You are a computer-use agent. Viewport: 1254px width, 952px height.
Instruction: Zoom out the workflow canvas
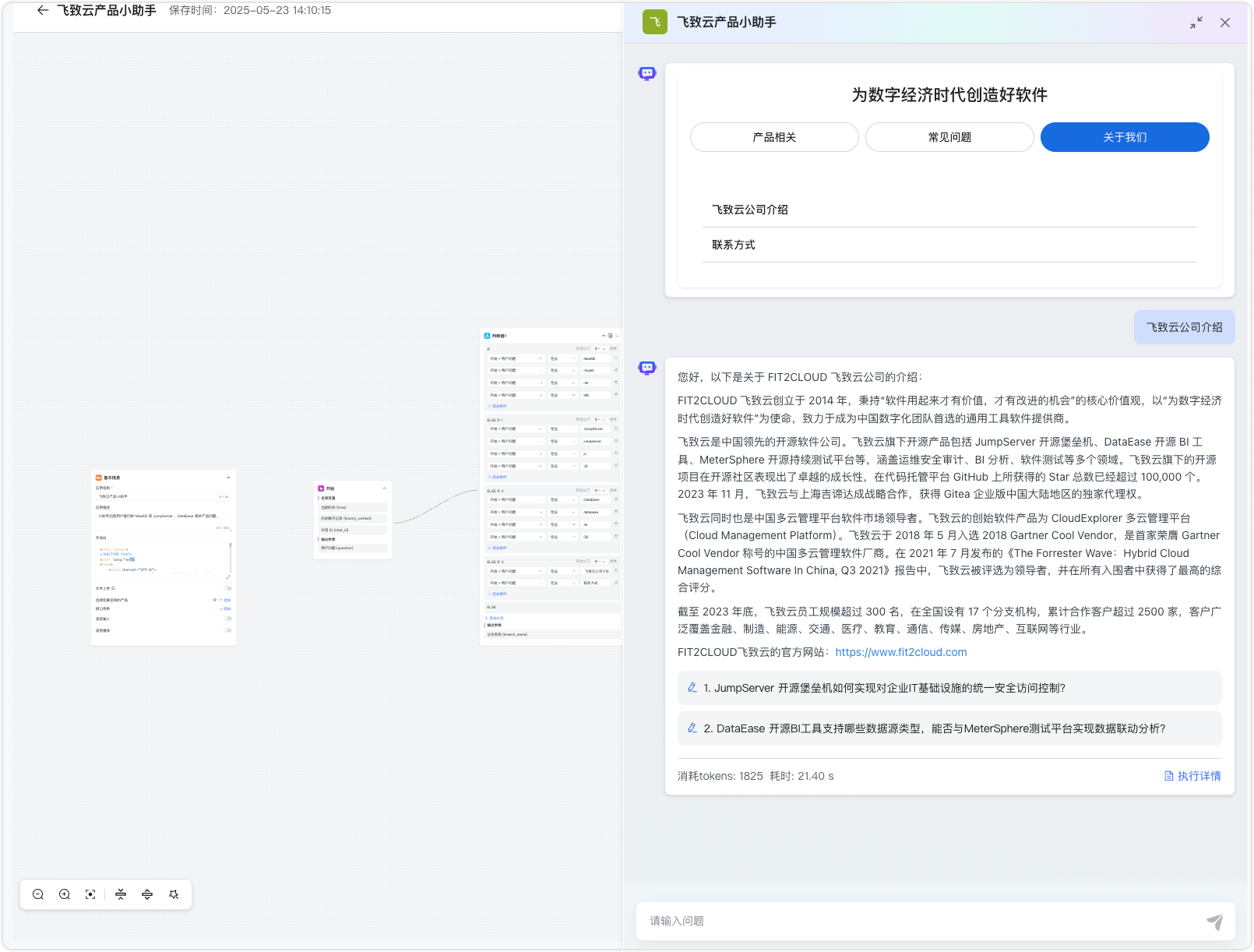click(38, 894)
